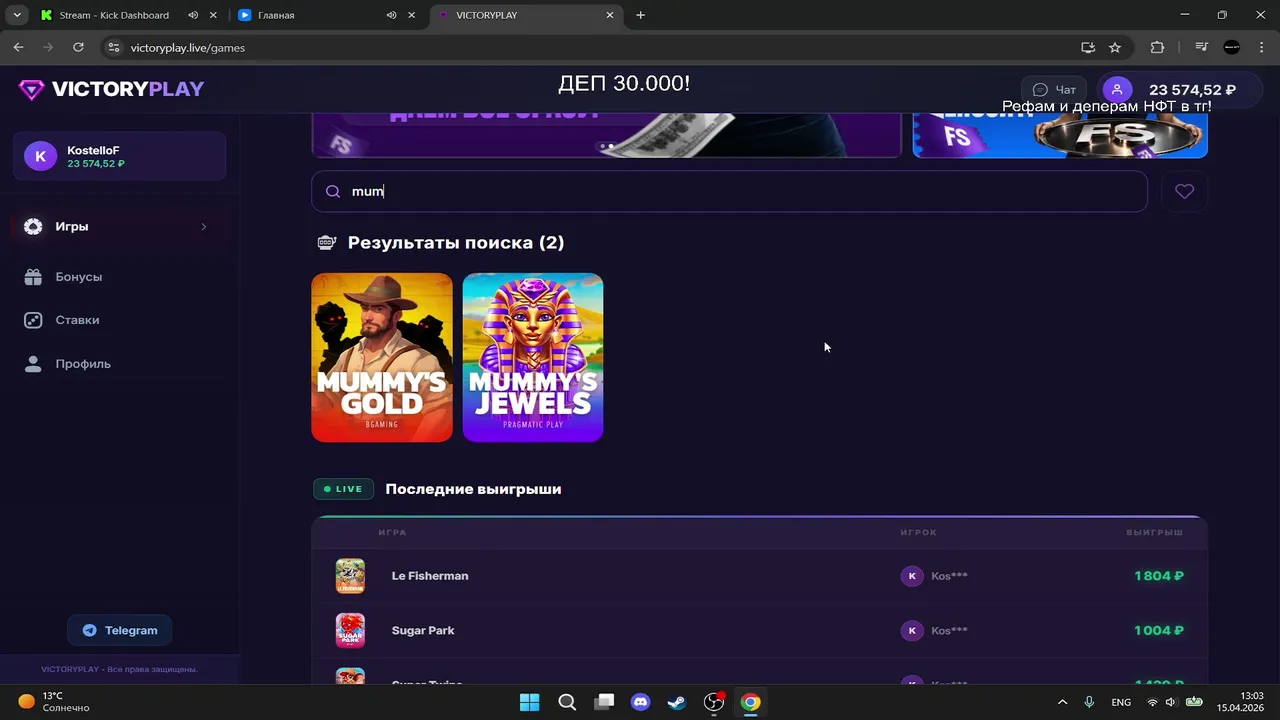Open the Чат button
1280x720 pixels.
tap(1054, 90)
